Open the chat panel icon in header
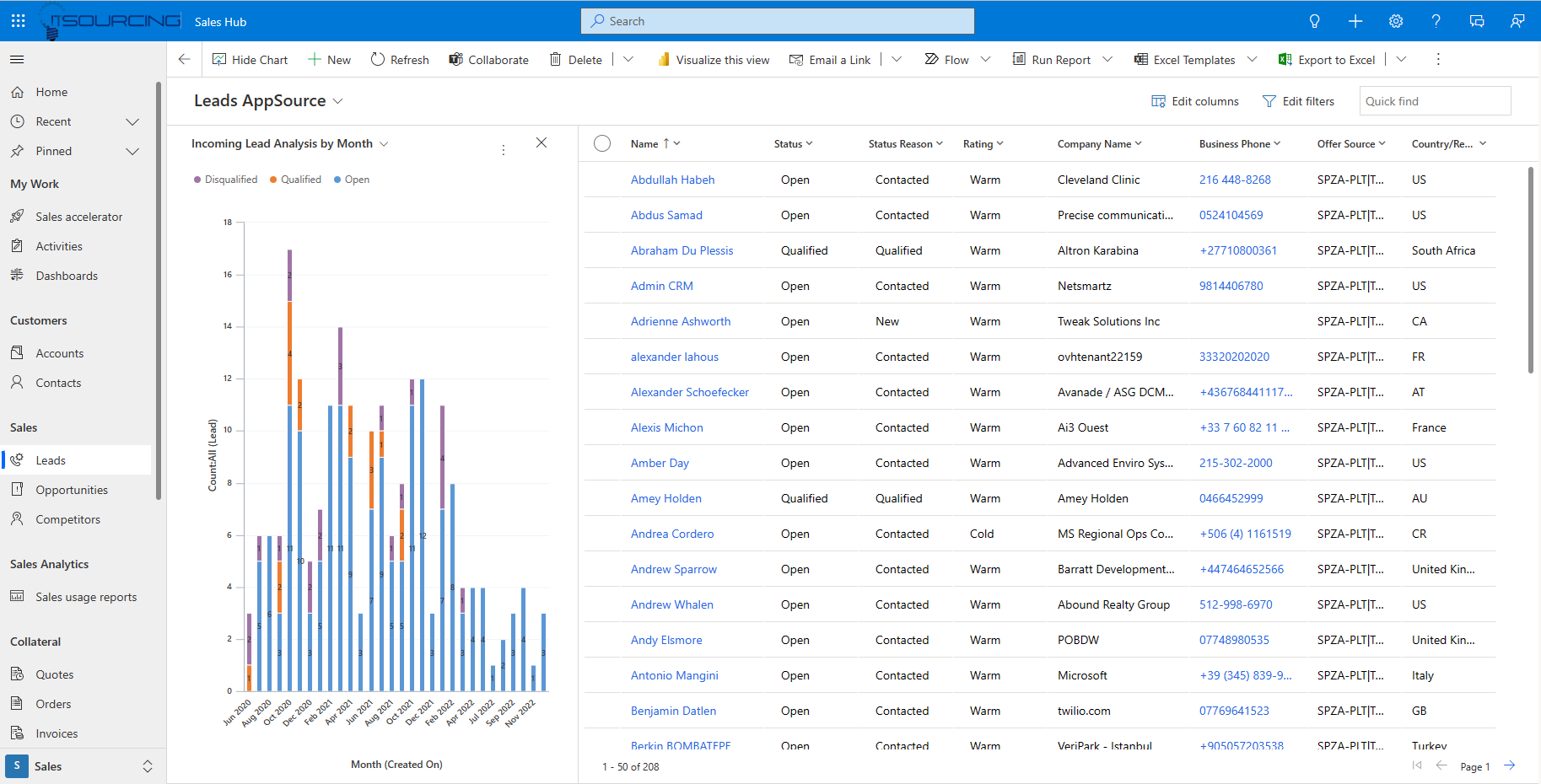The height and width of the screenshot is (784, 1541). pyautogui.click(x=1477, y=21)
